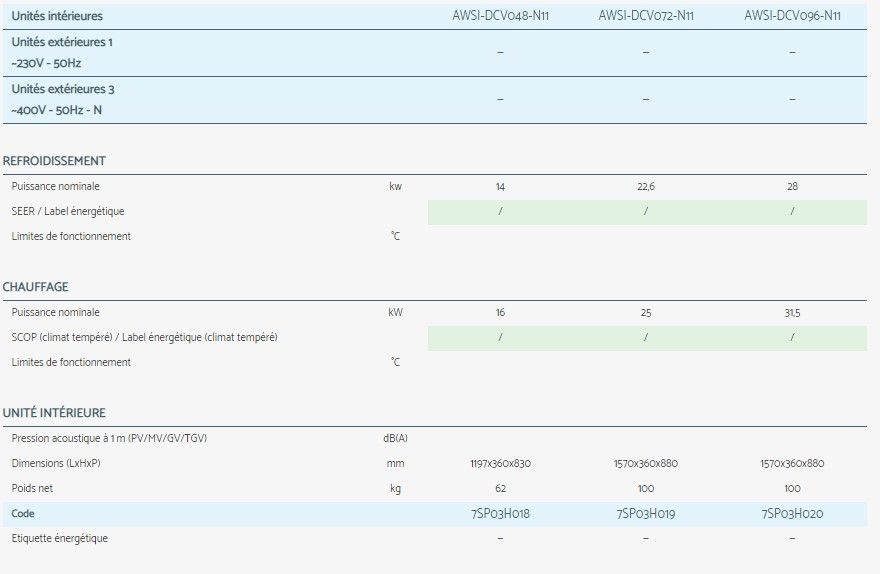Click the 'mm' unit cell
Viewport: 880px width, 574px height.
(x=396, y=463)
